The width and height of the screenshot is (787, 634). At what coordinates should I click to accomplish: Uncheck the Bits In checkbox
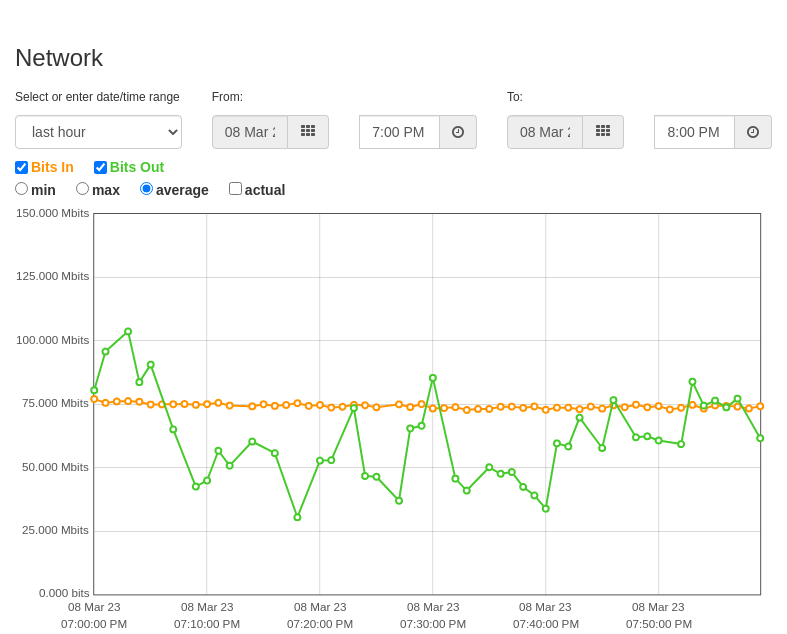(x=22, y=167)
